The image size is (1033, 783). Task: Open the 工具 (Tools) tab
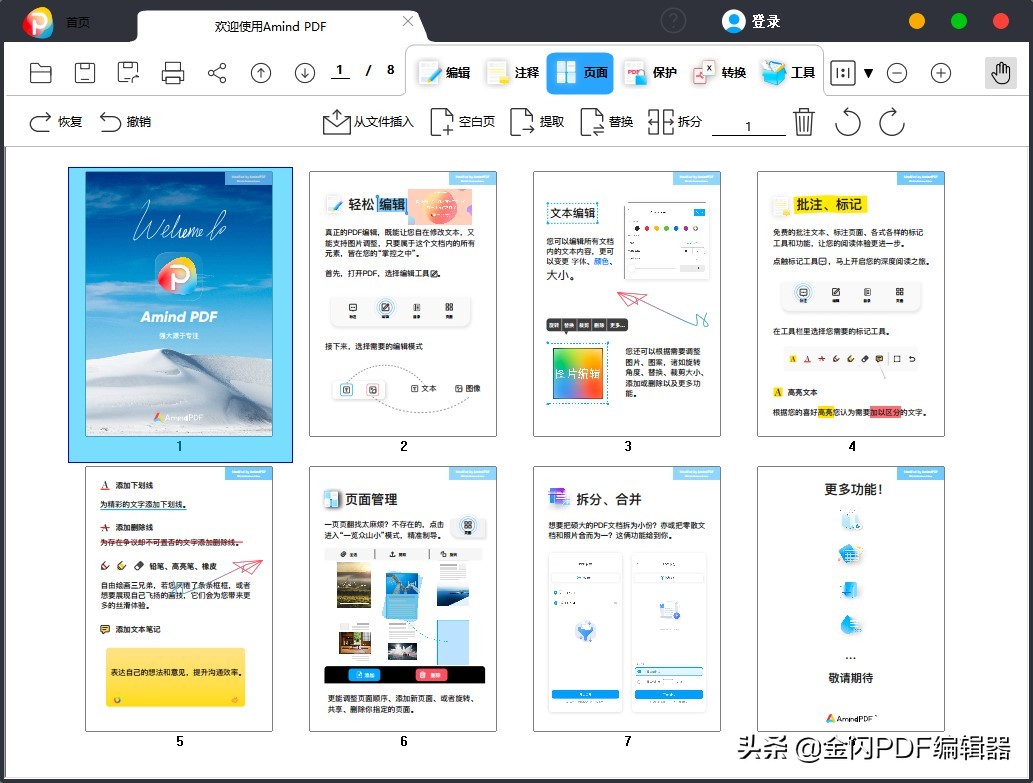click(788, 72)
